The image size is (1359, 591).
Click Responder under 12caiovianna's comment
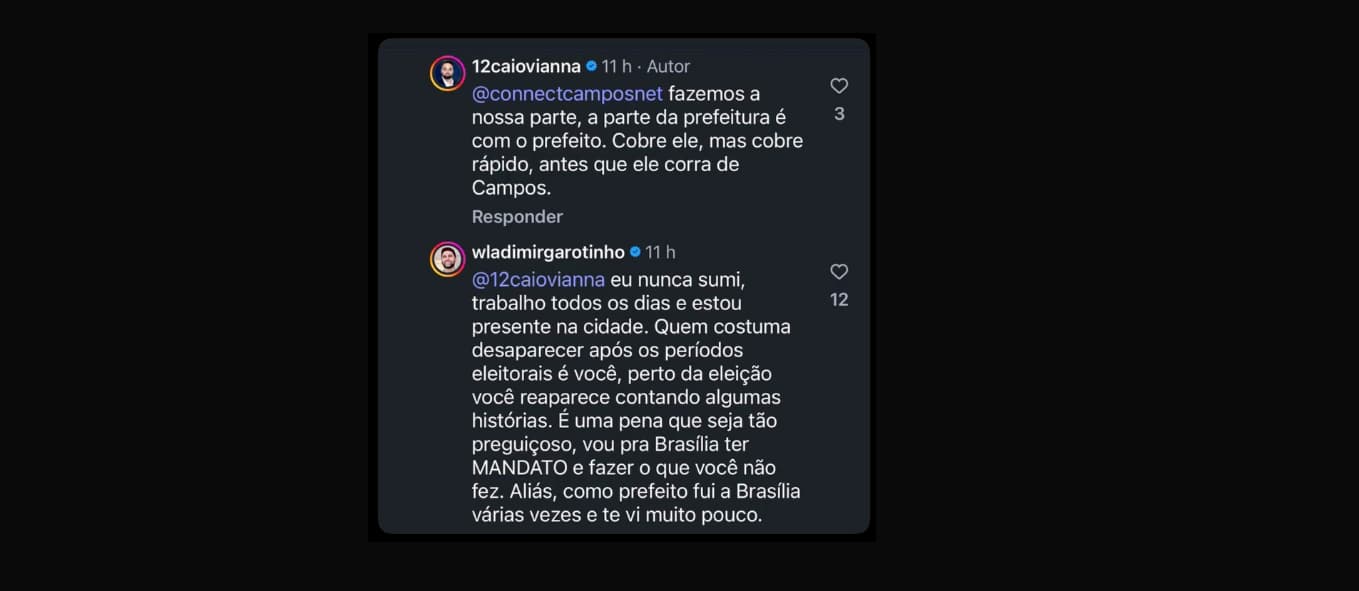point(517,216)
